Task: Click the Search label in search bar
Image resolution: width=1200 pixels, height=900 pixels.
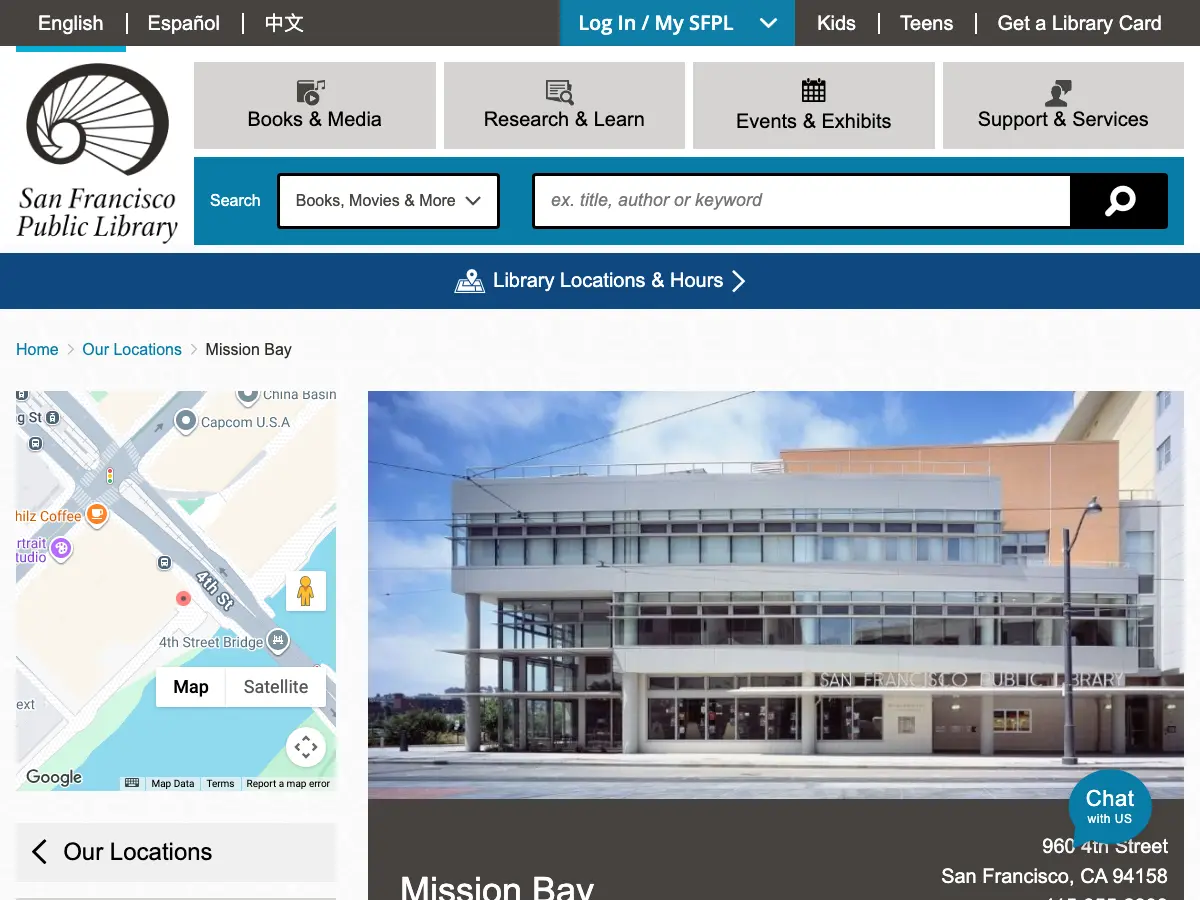Action: point(235,201)
